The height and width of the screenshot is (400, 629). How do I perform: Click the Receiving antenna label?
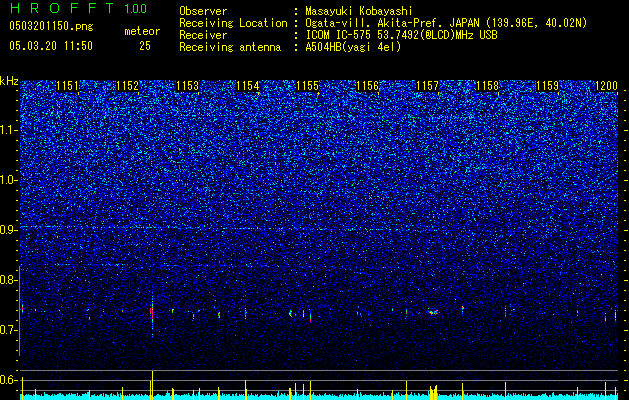230,47
